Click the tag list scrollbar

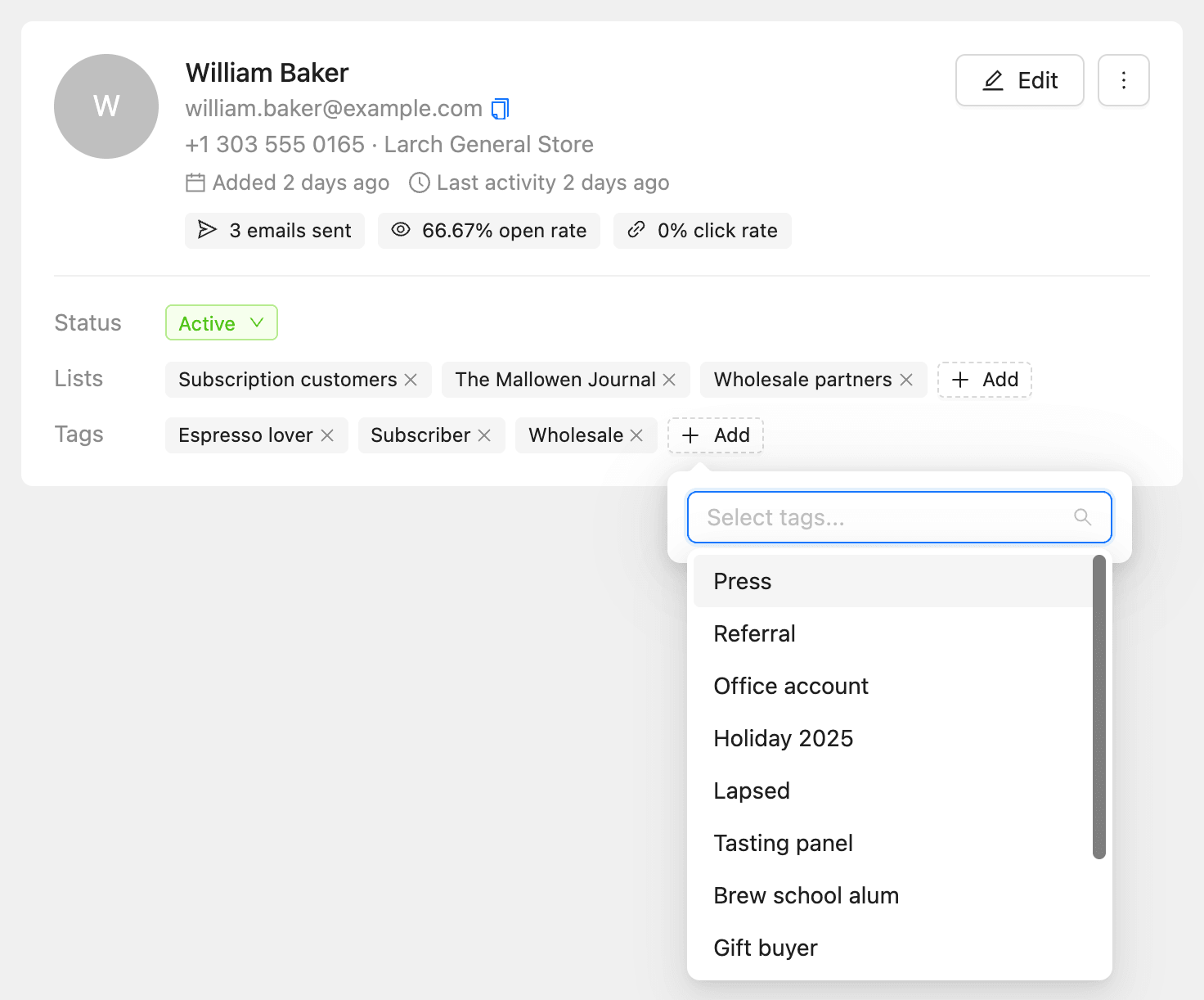pos(1099,707)
